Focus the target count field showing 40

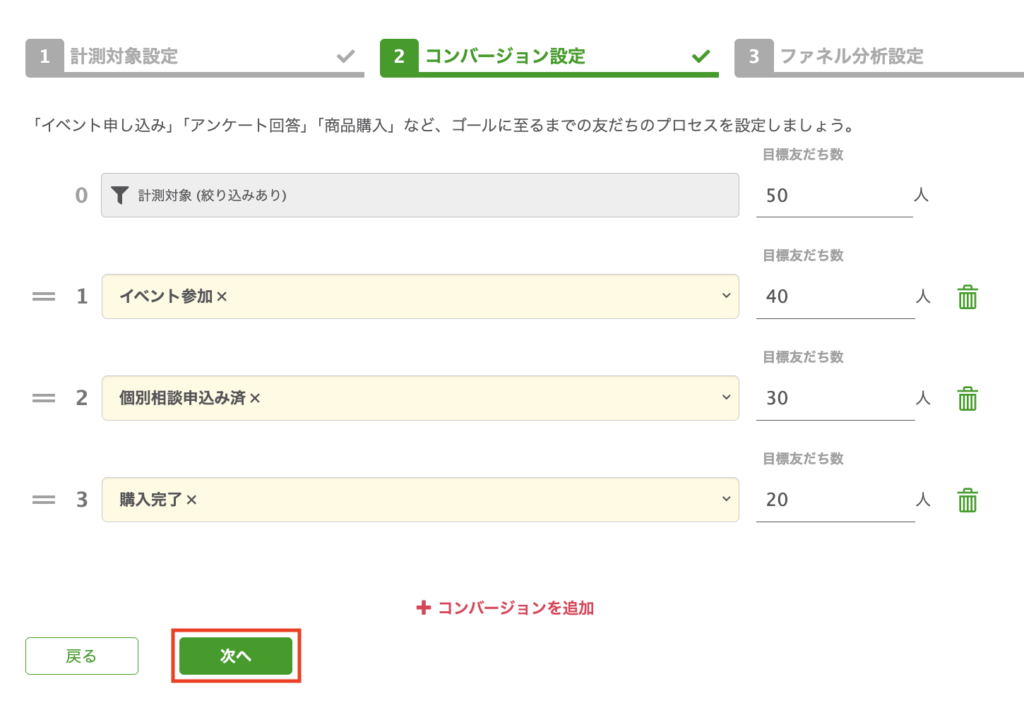pos(834,297)
